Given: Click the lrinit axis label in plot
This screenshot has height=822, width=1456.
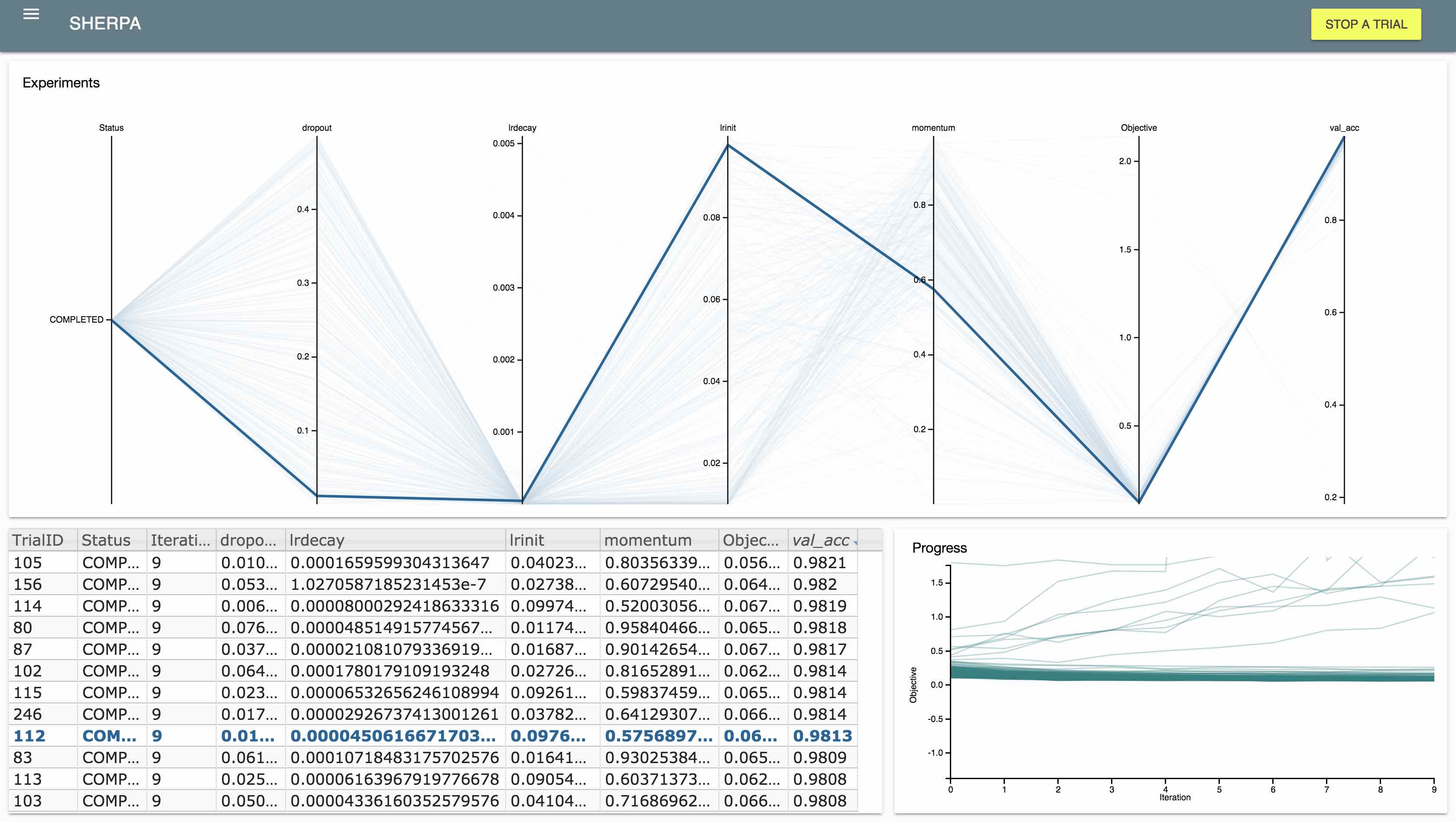Looking at the screenshot, I should (x=728, y=128).
